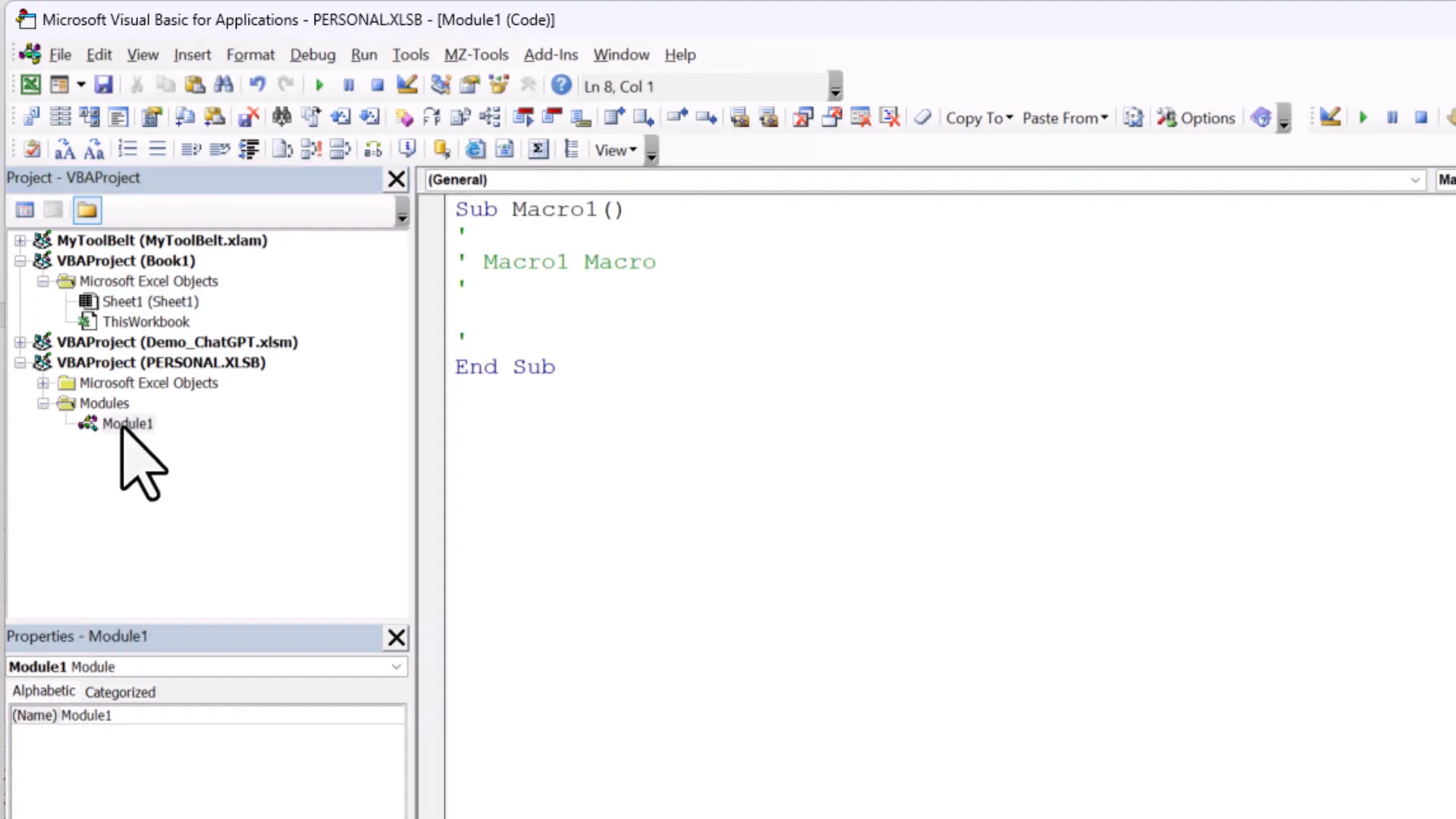Collapse the Modules folder under PERSONAL.XLSB
Screen dimensions: 1456x819
pos(43,403)
